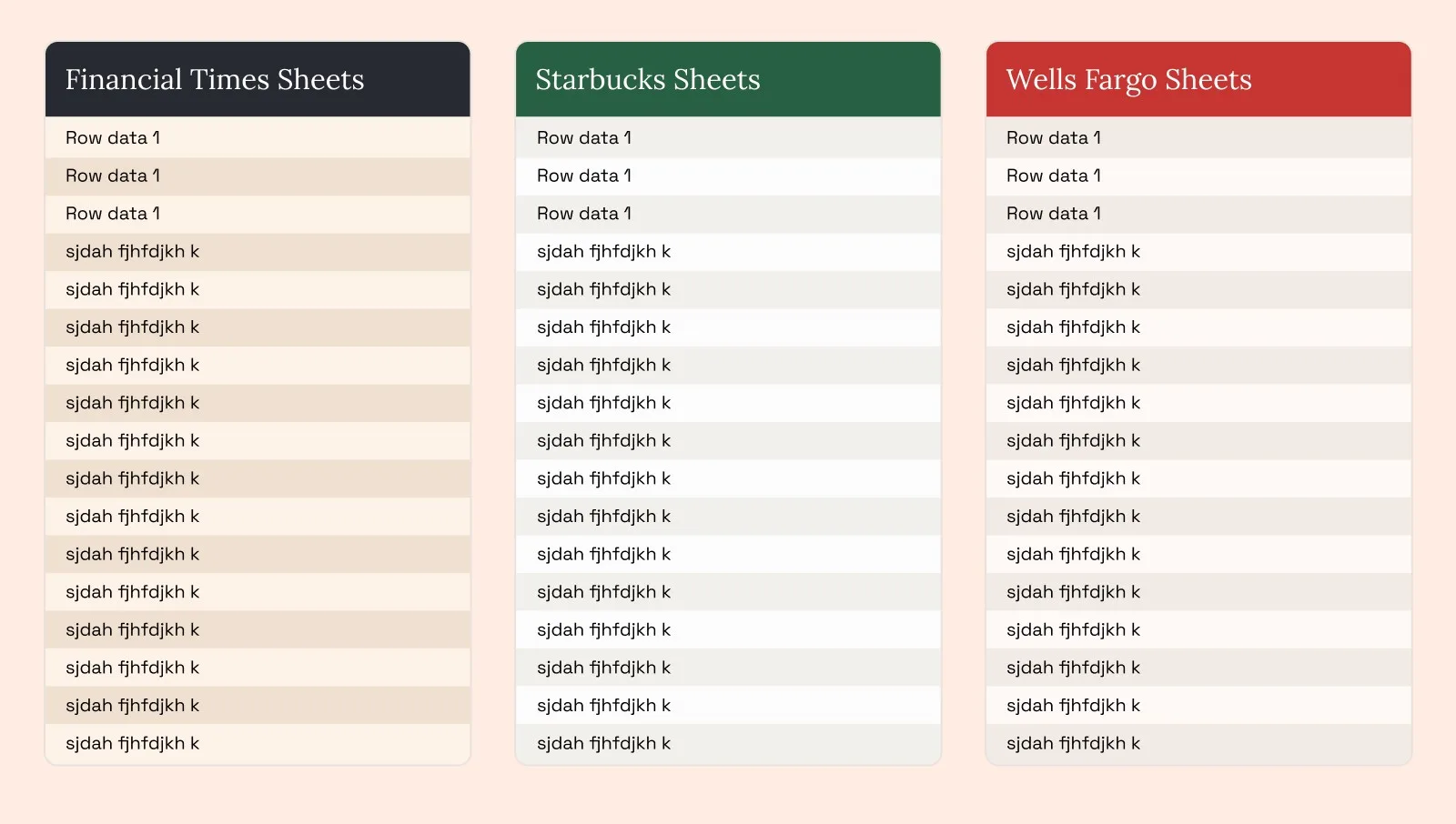Click the Financial Times Sheets header
Viewport: 1456px width, 824px height.
tap(258, 80)
